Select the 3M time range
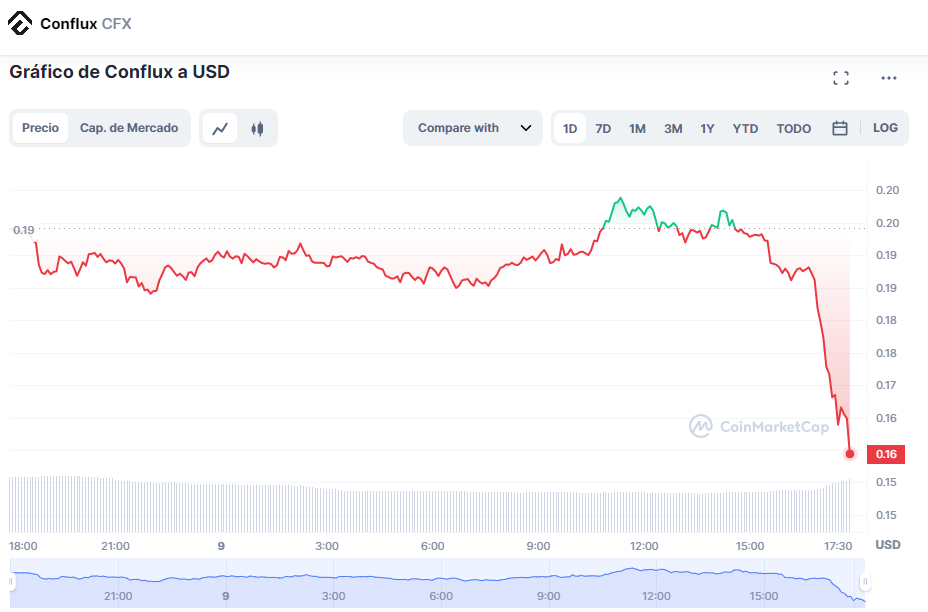Screen dimensions: 928x612 [x=673, y=128]
